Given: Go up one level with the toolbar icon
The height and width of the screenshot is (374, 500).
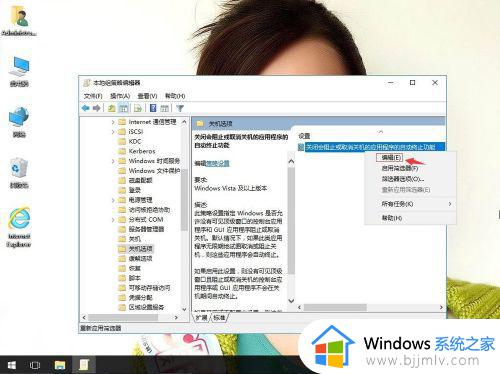Looking at the screenshot, I should (x=112, y=108).
